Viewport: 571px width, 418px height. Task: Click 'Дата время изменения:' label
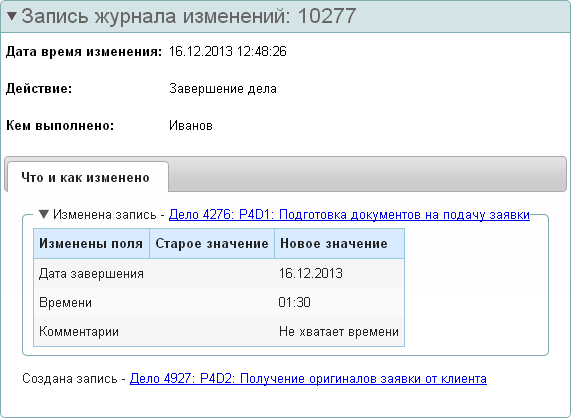(x=84, y=52)
